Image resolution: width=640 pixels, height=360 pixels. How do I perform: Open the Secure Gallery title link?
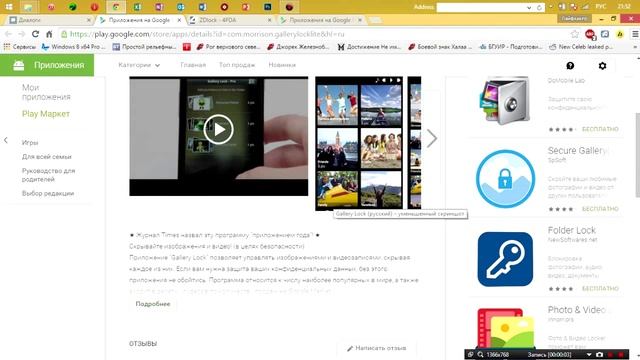point(577,151)
